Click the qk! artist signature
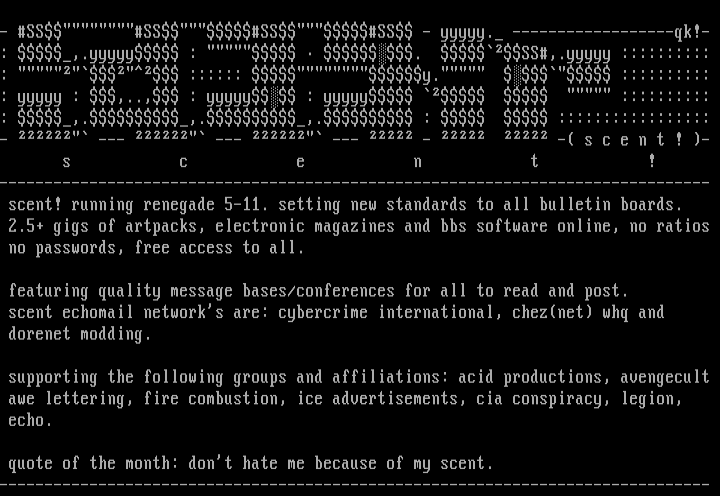 691,32
